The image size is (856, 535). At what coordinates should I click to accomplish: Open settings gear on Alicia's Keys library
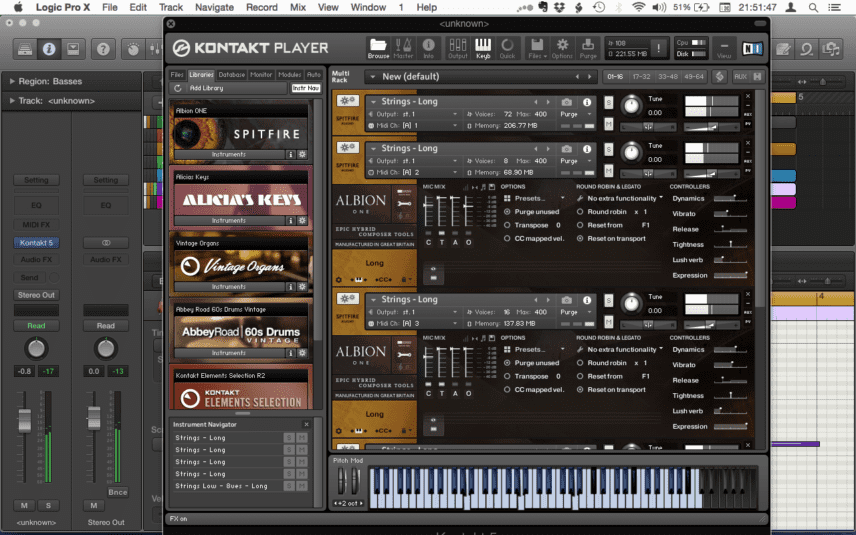302,221
